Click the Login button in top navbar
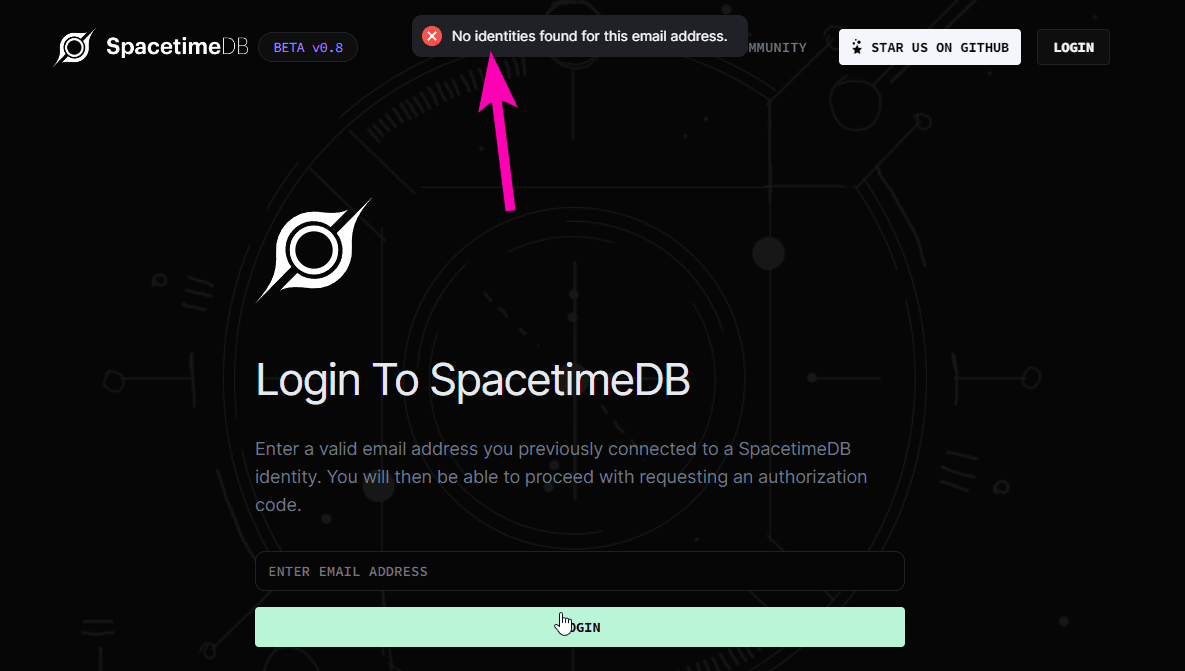 pyautogui.click(x=1073, y=47)
